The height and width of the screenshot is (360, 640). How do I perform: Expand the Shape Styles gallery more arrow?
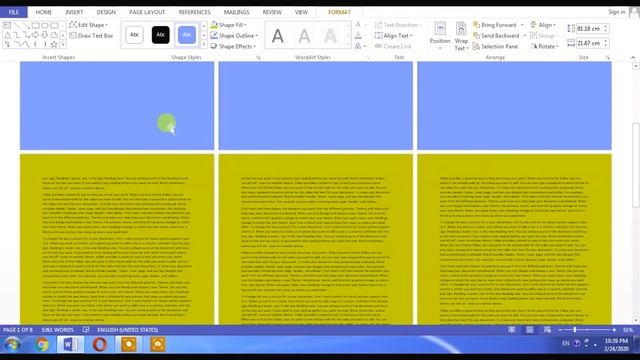point(204,44)
